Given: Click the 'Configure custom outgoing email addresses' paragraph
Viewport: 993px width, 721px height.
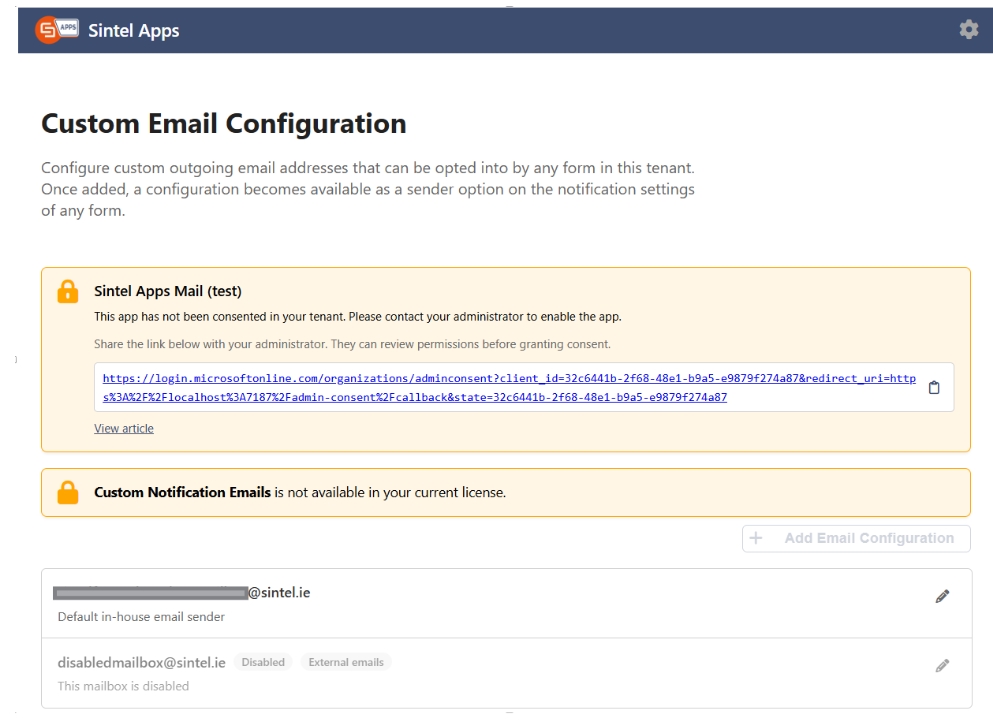Looking at the screenshot, I should tap(368, 189).
